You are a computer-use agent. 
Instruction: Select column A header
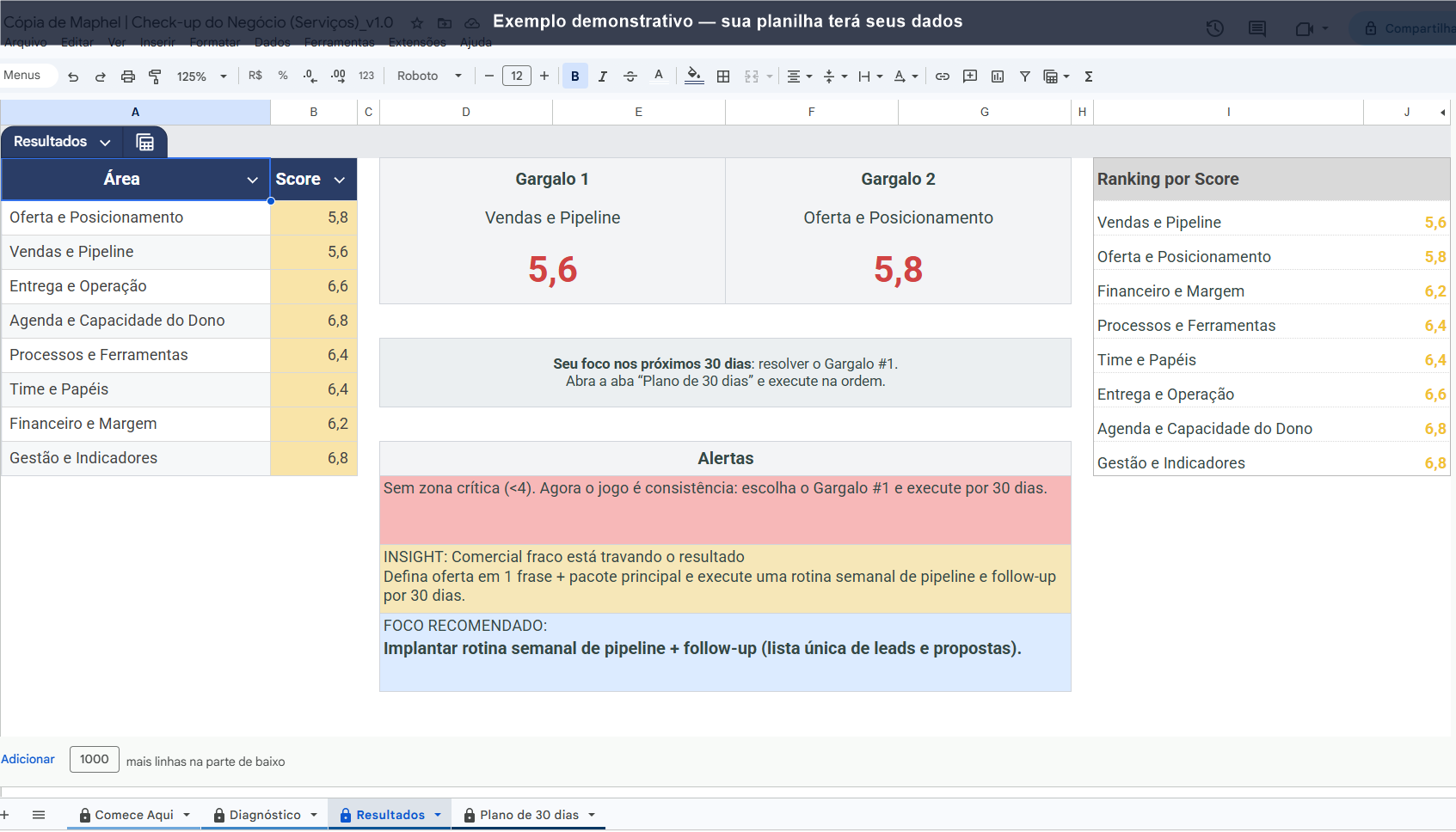pyautogui.click(x=135, y=112)
